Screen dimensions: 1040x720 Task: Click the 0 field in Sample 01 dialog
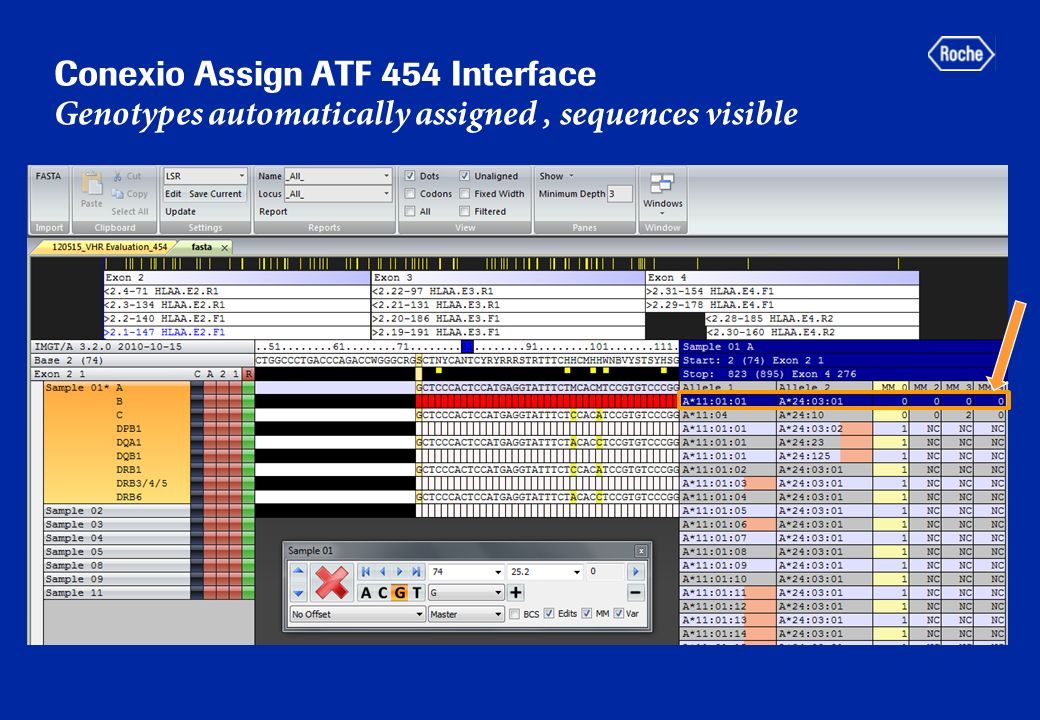tap(606, 571)
